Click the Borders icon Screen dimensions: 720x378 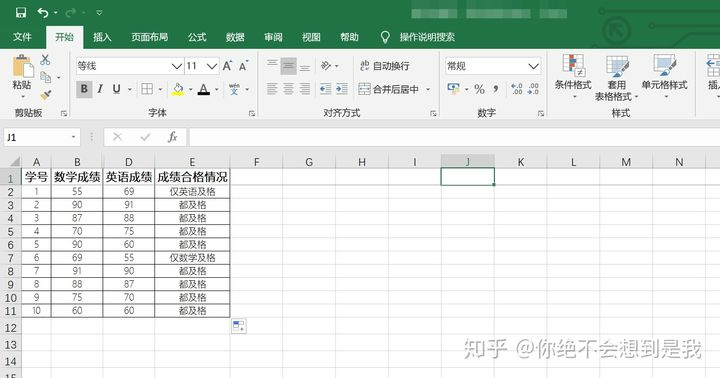[x=147, y=89]
